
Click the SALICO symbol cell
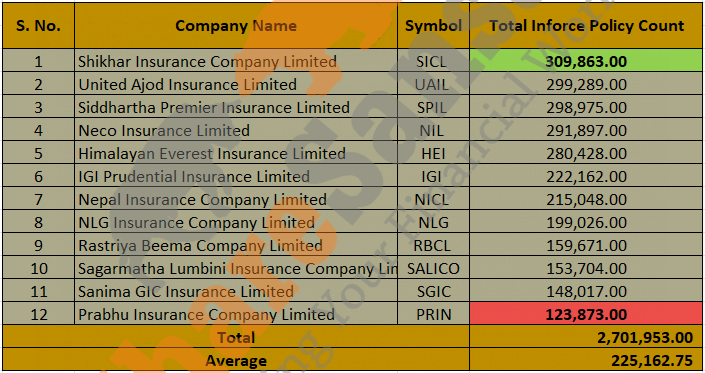pos(433,268)
